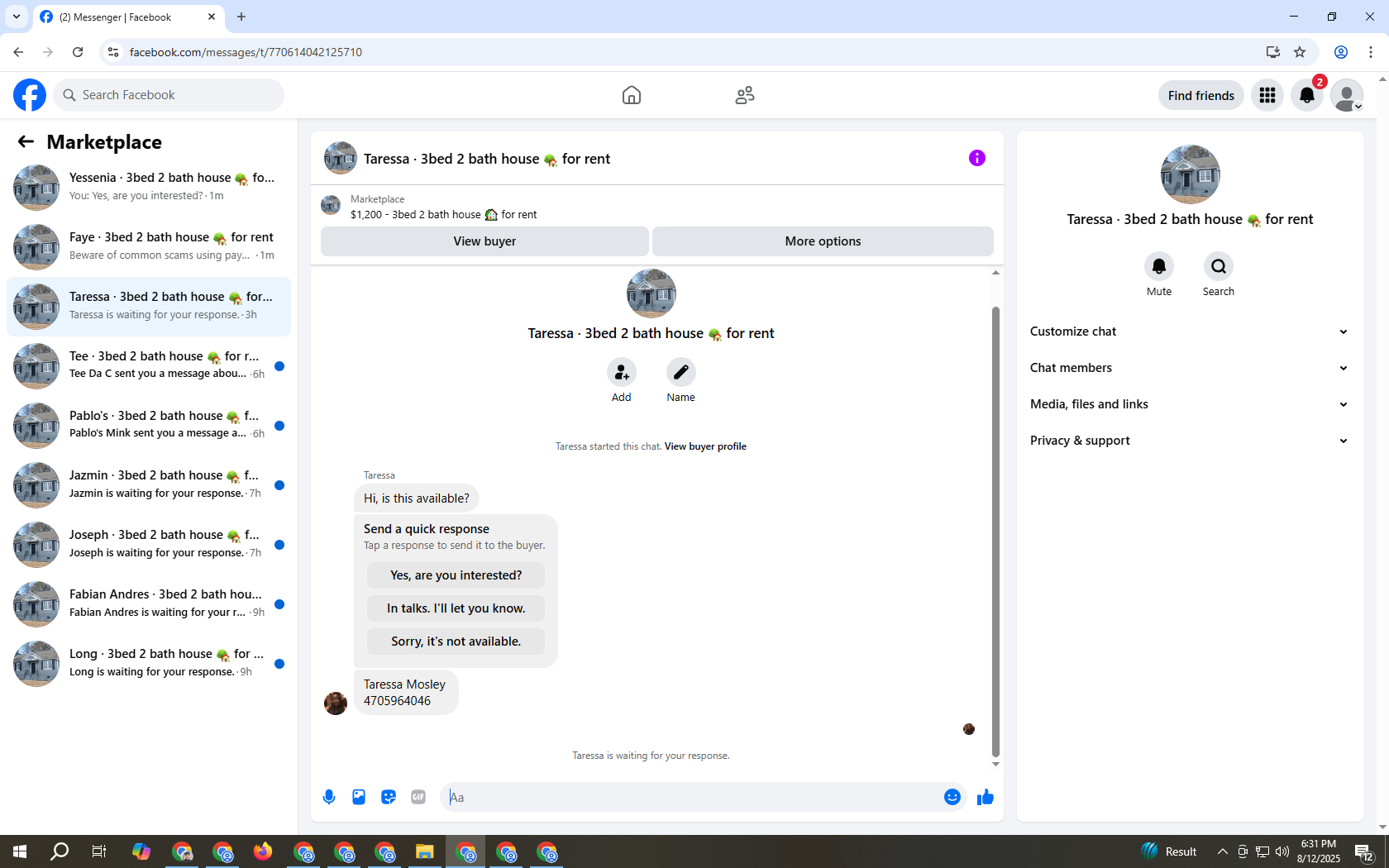Send quick reply 'In talks. I'll let you know.'
Screen dimensions: 1389x868
coord(456,608)
